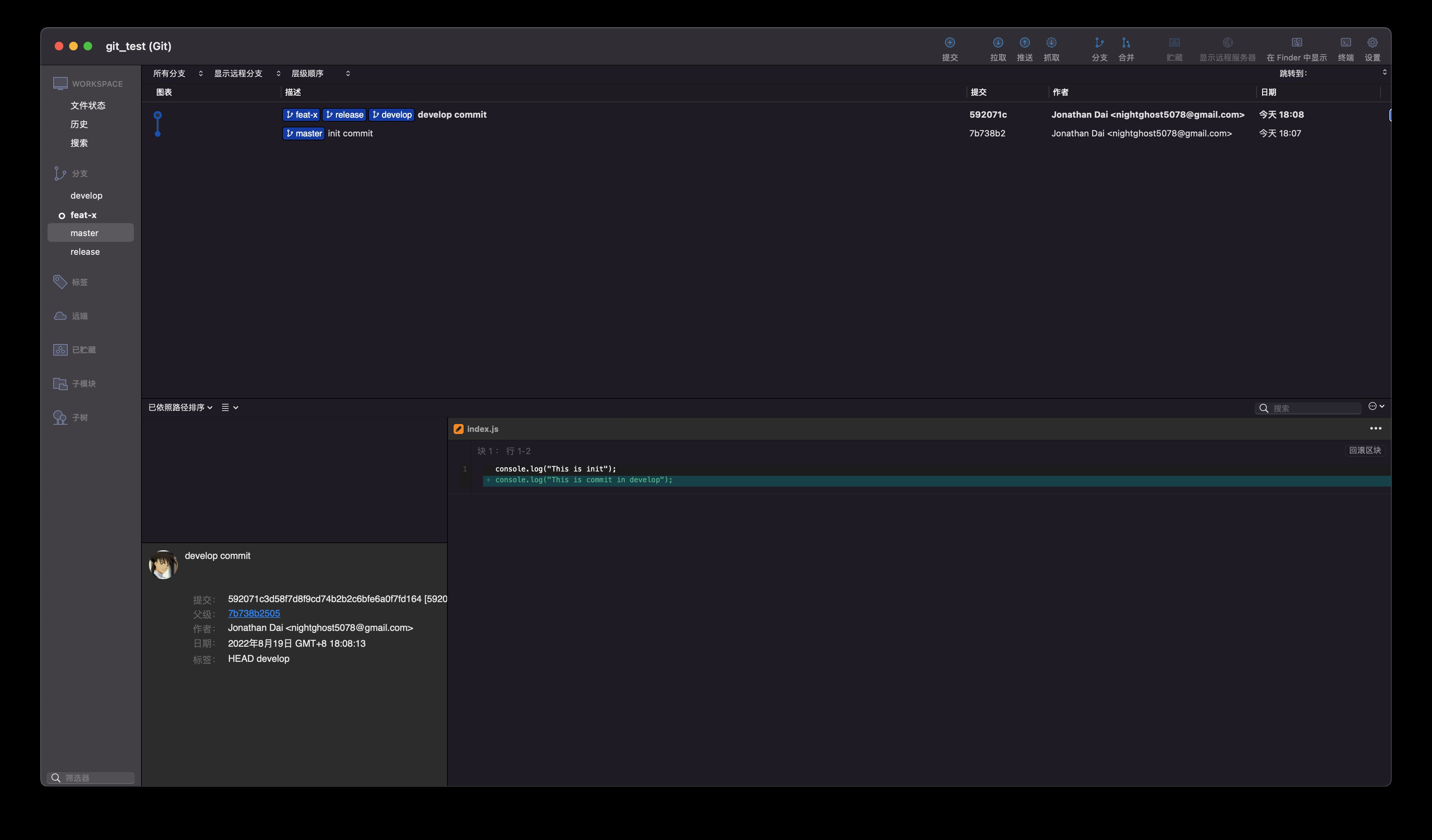Open the 已依照路径排序 sort dropdown
Viewport: 1432px width, 840px height.
pyautogui.click(x=180, y=407)
